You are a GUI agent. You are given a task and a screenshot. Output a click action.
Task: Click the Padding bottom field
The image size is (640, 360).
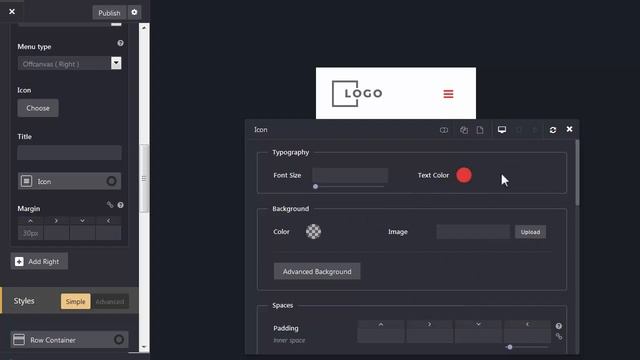pyautogui.click(x=478, y=335)
